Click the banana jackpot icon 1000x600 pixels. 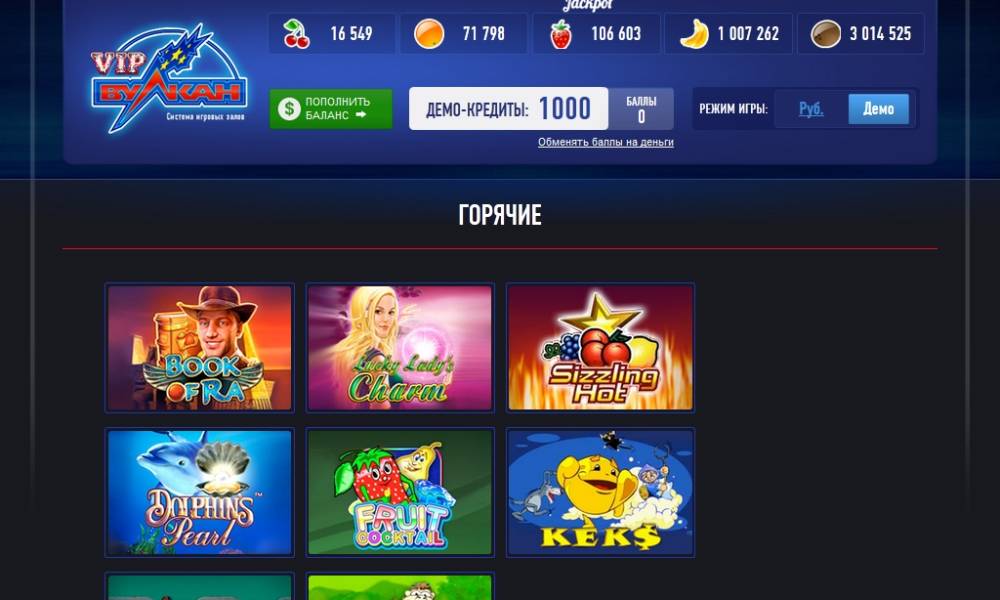(x=695, y=34)
